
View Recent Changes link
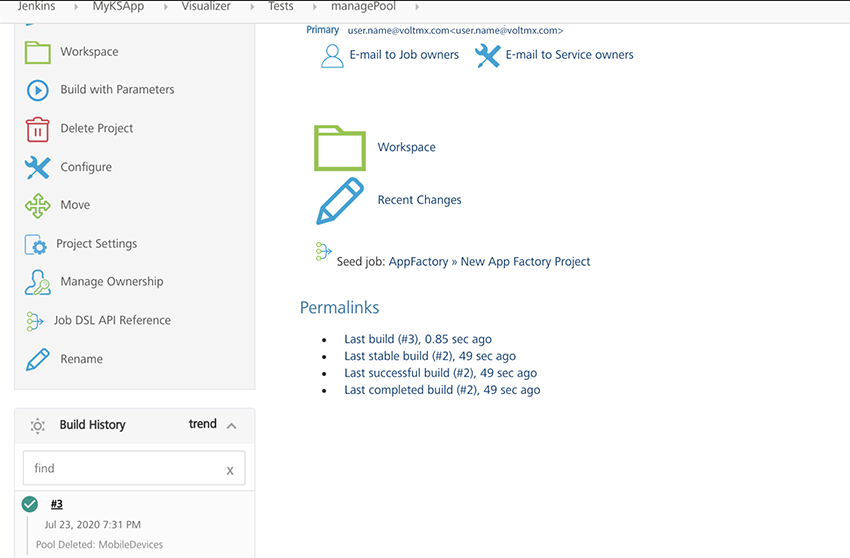420,200
